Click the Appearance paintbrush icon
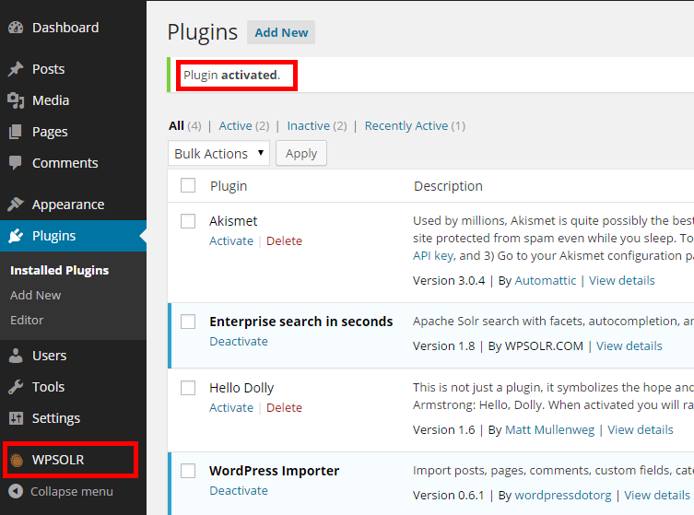The width and height of the screenshot is (694, 515). (x=15, y=204)
